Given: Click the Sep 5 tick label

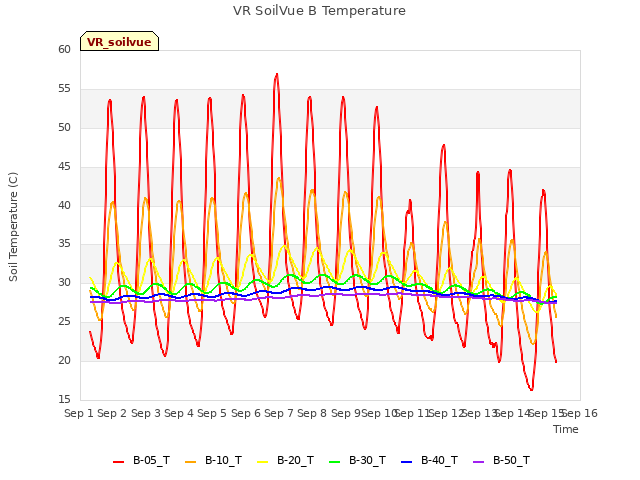Looking at the screenshot, I should point(212,413).
